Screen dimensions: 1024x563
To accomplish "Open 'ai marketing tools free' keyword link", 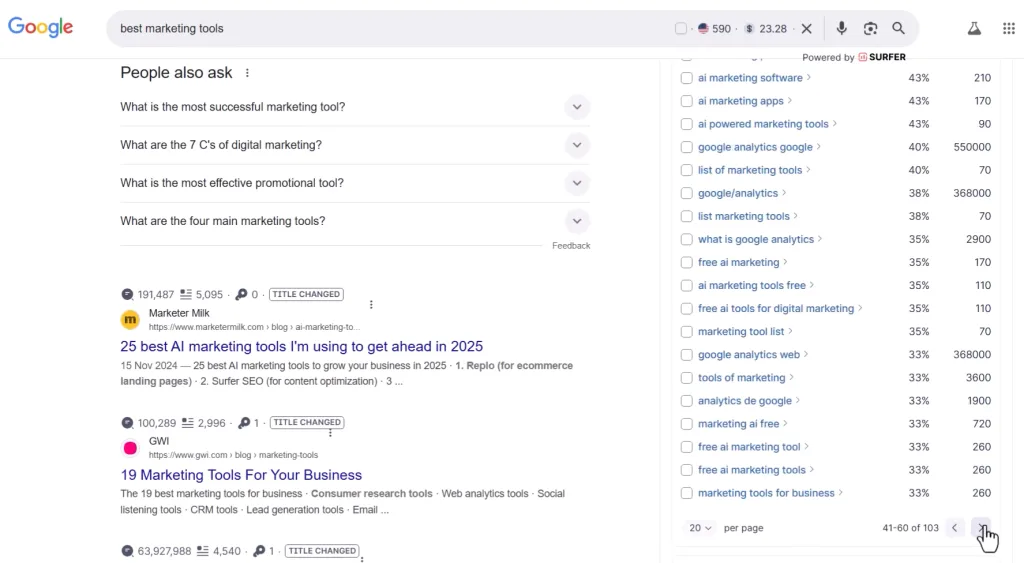I will (752, 285).
